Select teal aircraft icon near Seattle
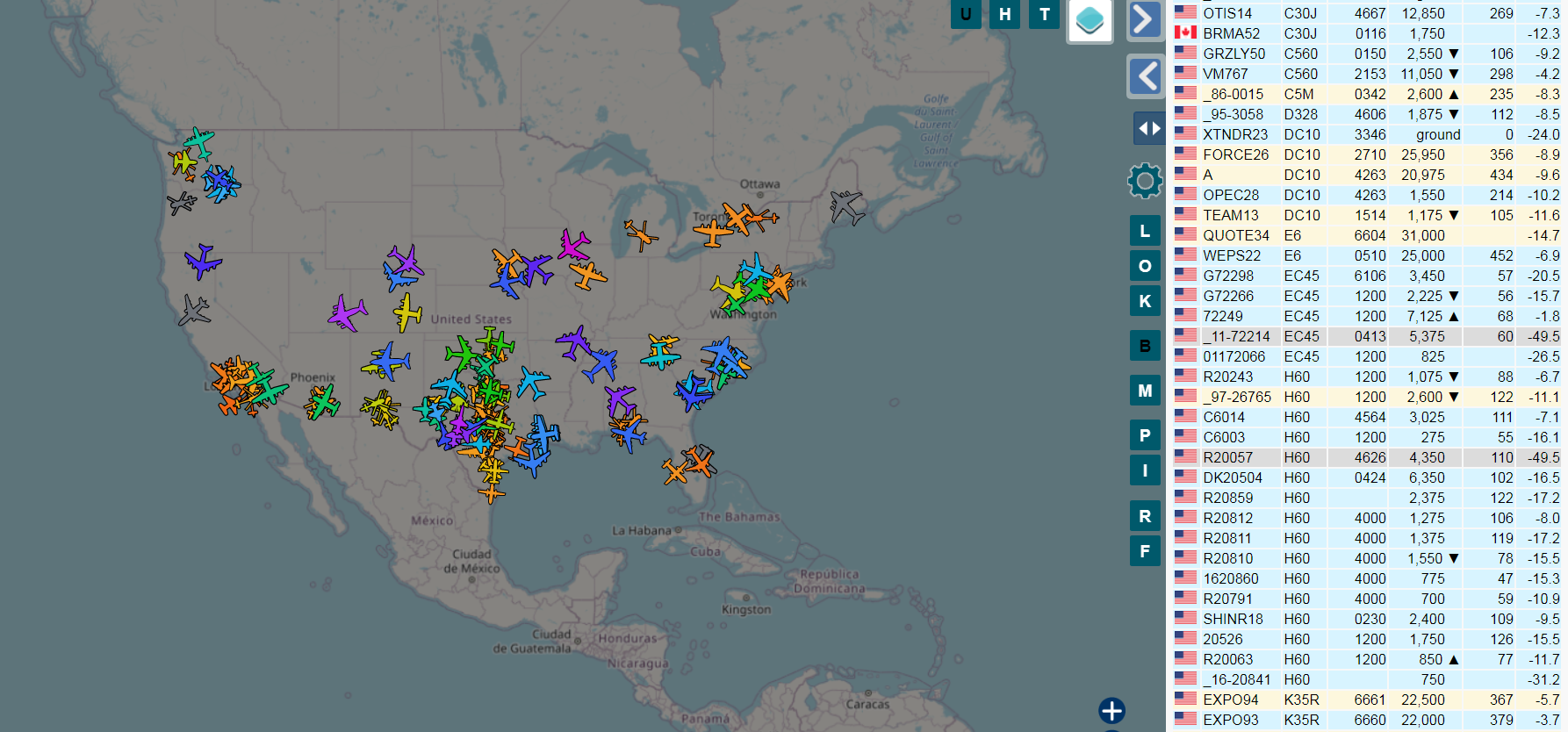Image resolution: width=1568 pixels, height=732 pixels. pos(199,142)
